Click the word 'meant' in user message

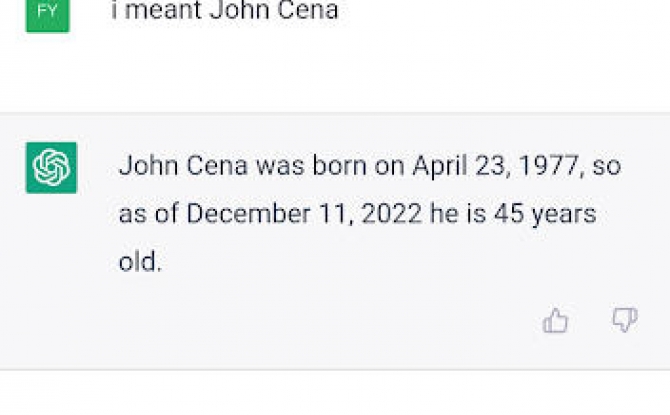[x=163, y=10]
